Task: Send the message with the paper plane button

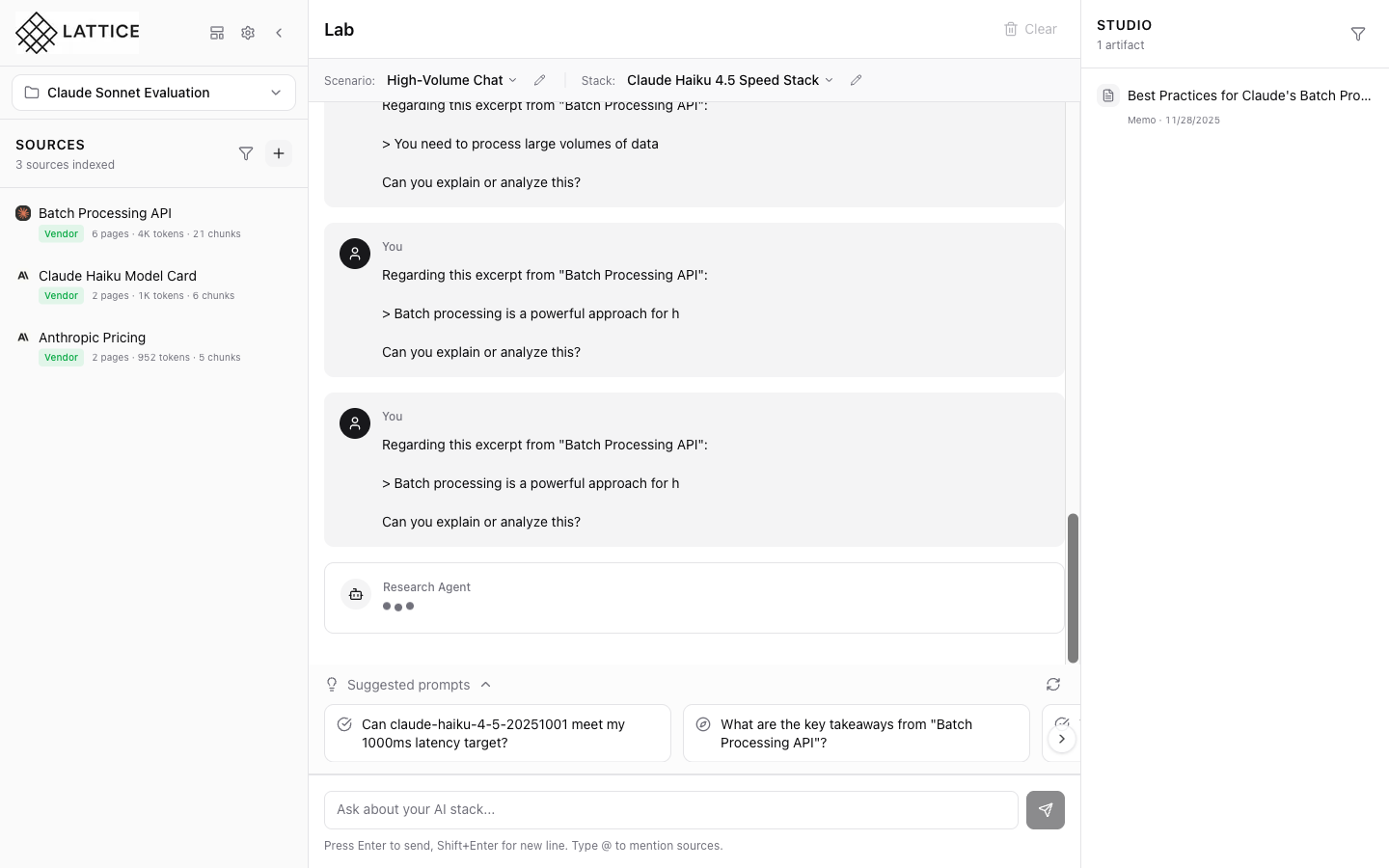Action: click(x=1045, y=810)
